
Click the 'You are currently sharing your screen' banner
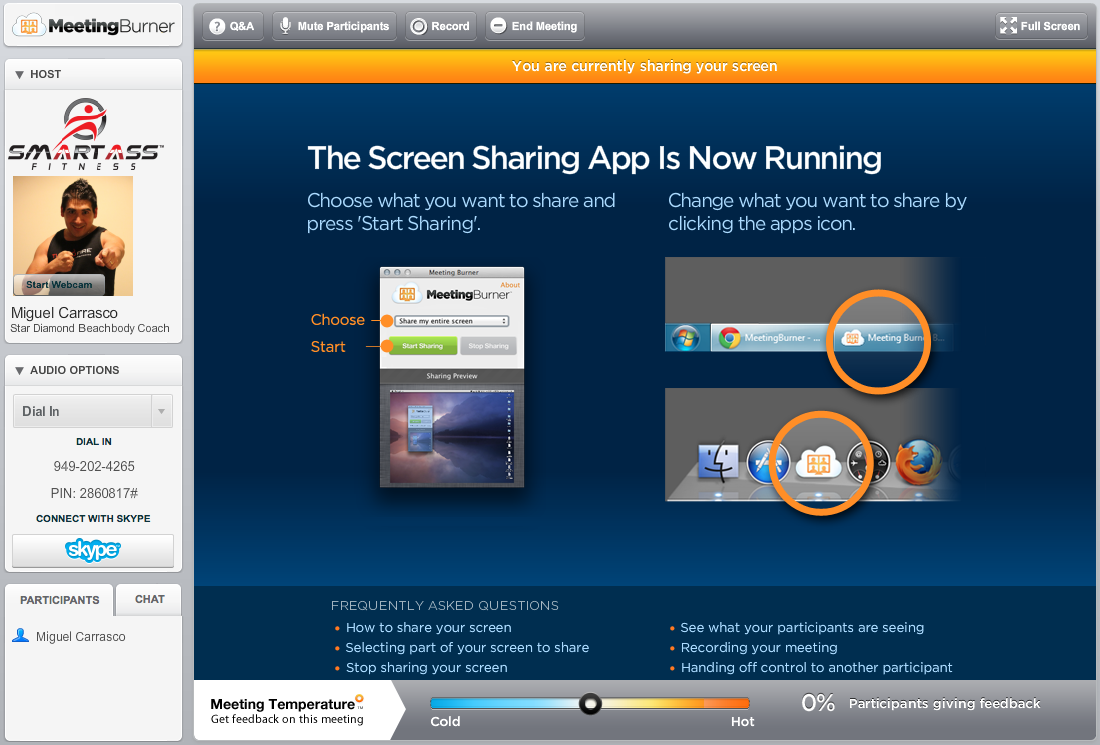click(645, 66)
